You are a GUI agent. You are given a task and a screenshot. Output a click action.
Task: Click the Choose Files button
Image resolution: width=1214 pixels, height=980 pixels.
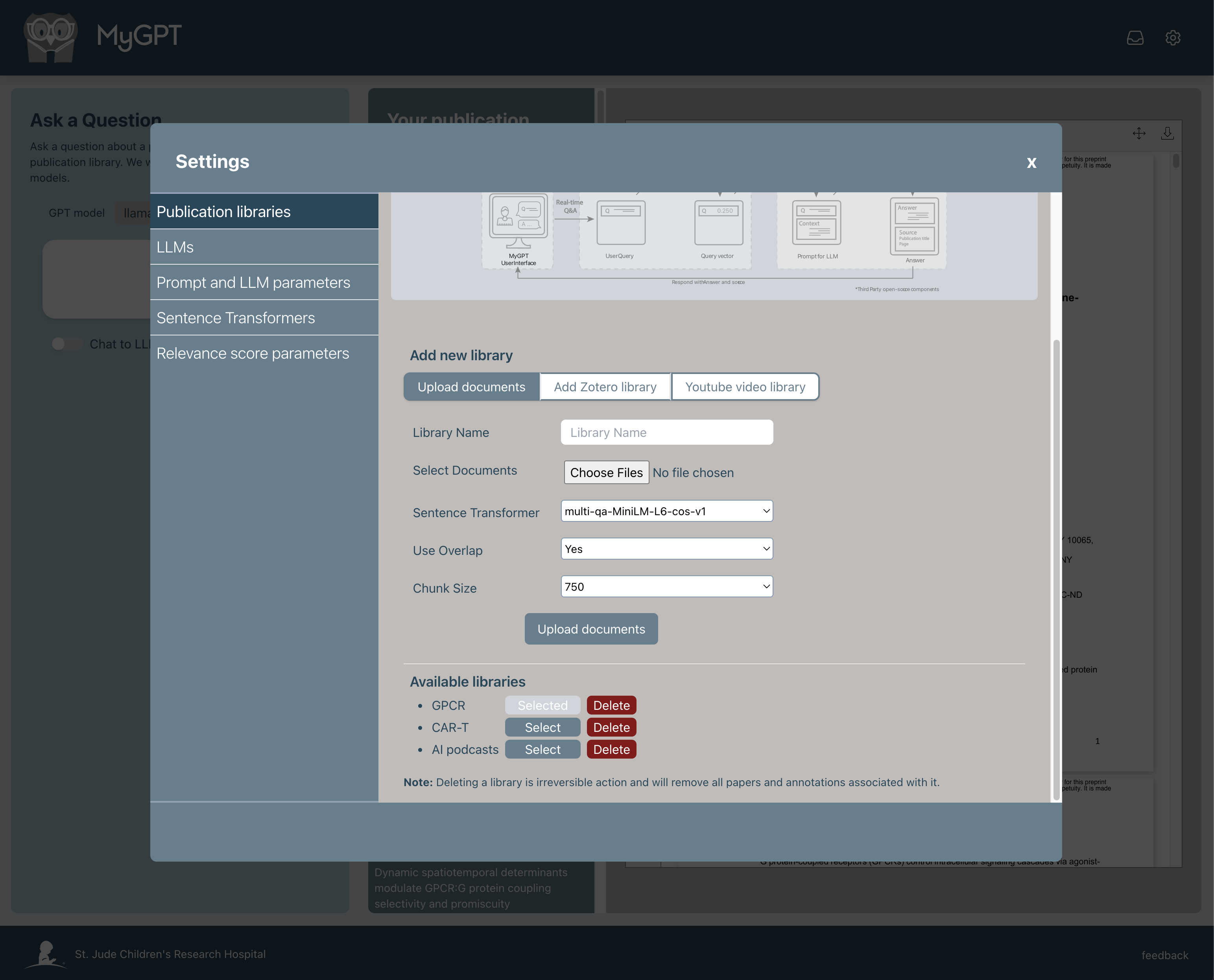606,473
